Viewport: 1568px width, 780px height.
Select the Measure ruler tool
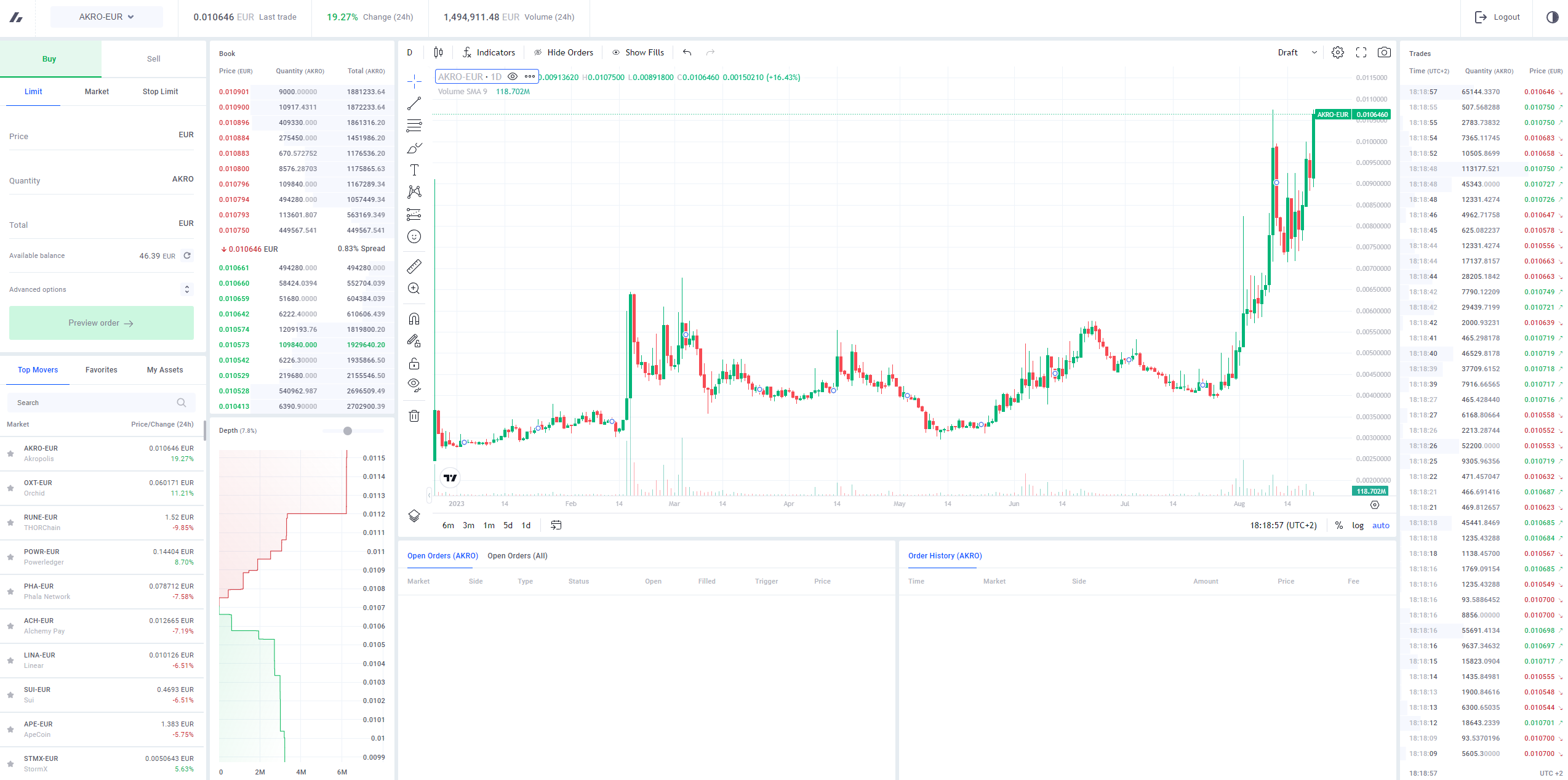(414, 266)
